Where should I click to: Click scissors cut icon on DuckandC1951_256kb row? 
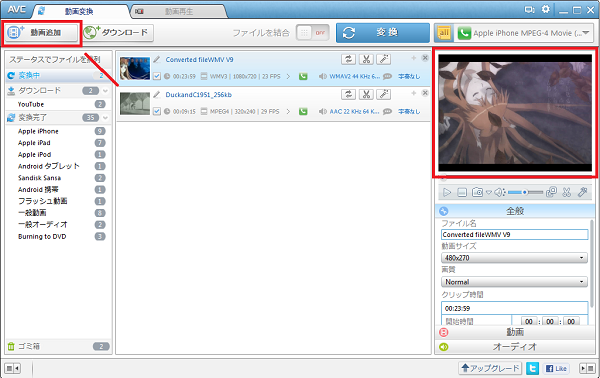coord(366,94)
